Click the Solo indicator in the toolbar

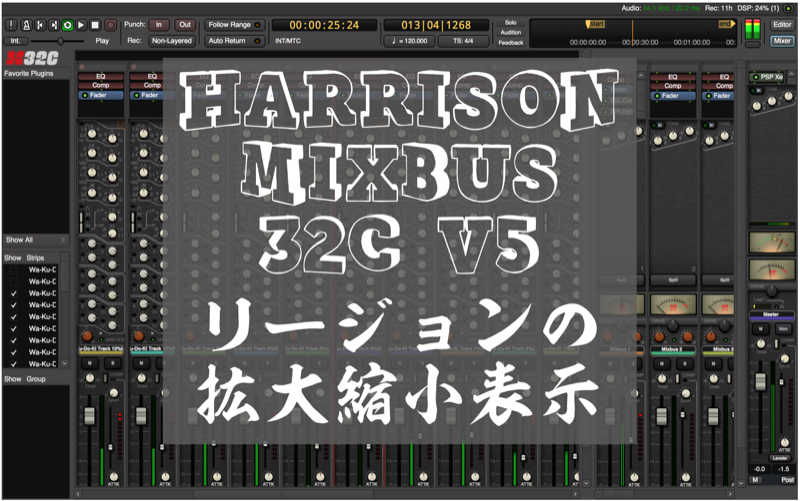point(511,23)
